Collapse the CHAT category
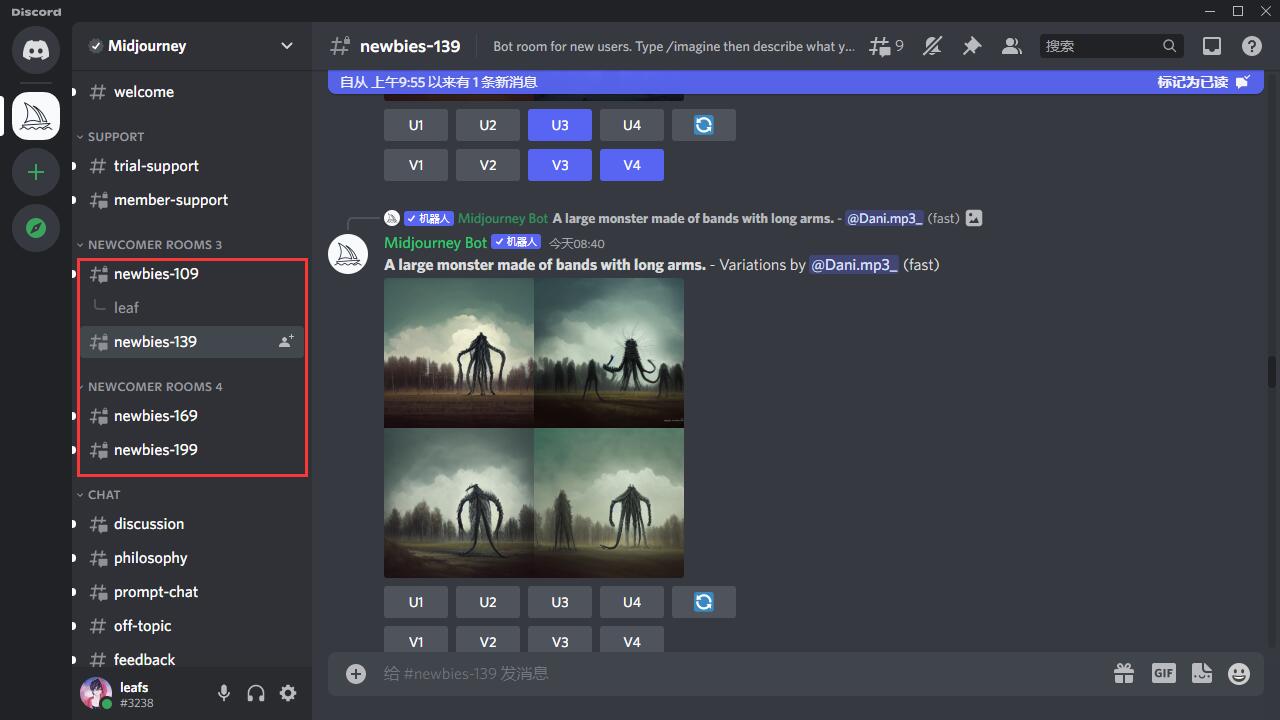The width and height of the screenshot is (1280, 720). 103,495
